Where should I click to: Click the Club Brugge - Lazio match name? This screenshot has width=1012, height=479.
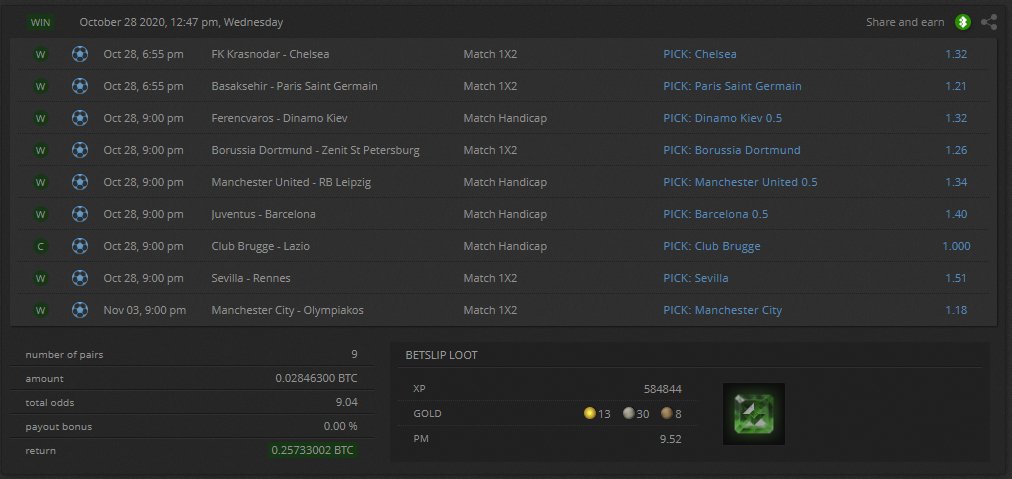click(261, 246)
